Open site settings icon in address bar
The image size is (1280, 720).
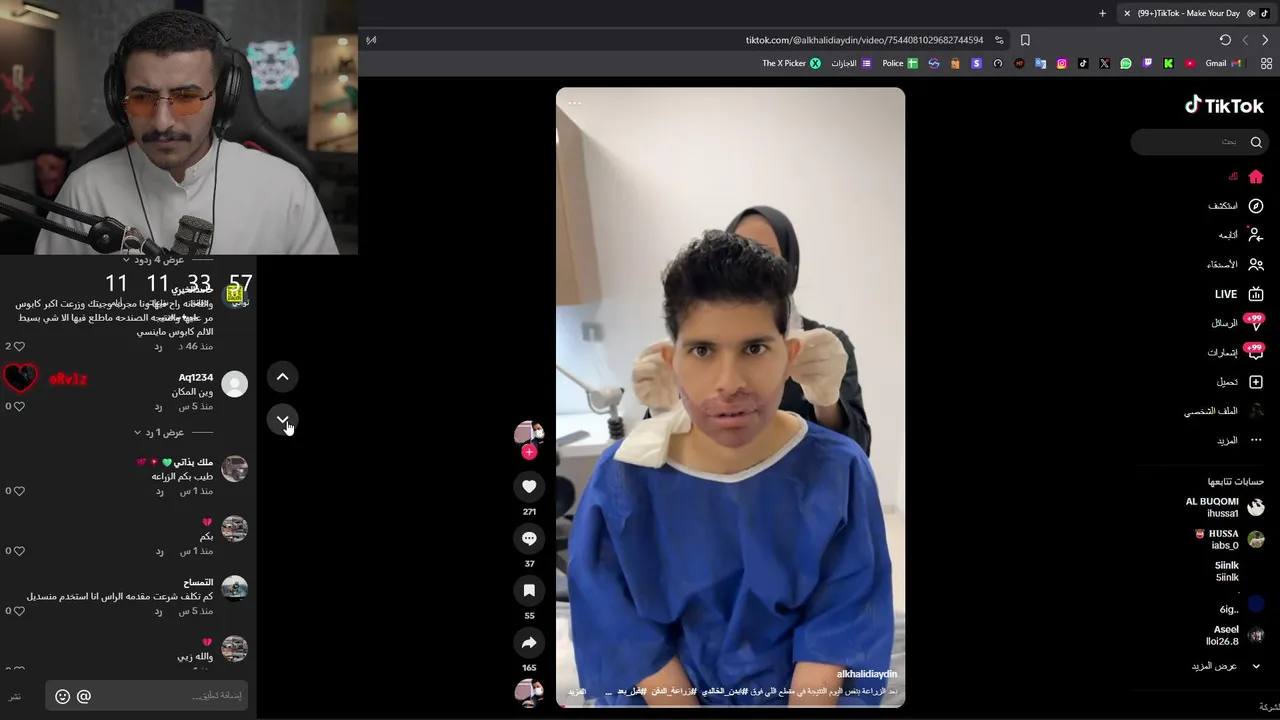click(x=999, y=40)
